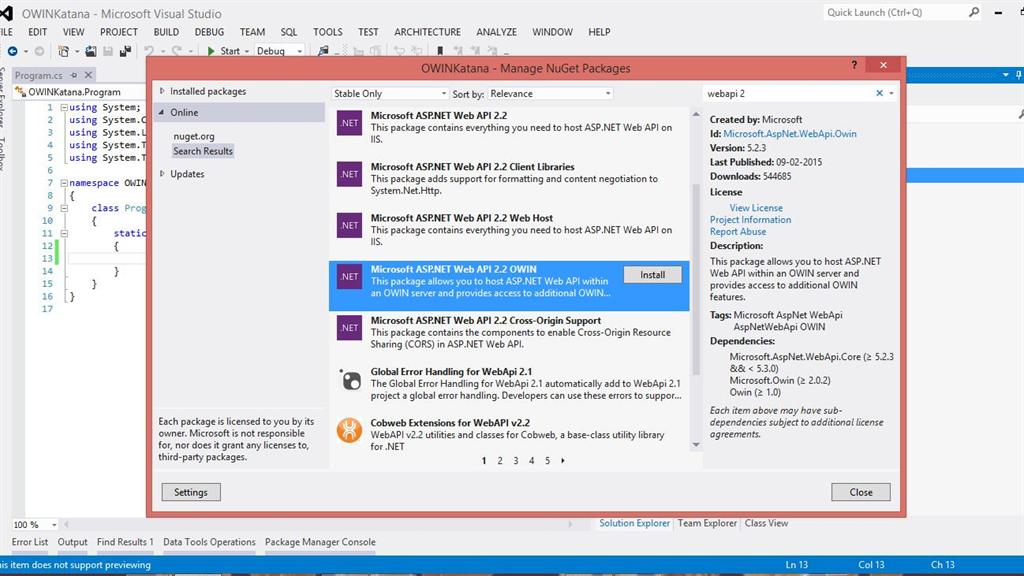Click the Find in Files toolbar icon
Viewport: 1024px width, 576px height.
coord(323,51)
